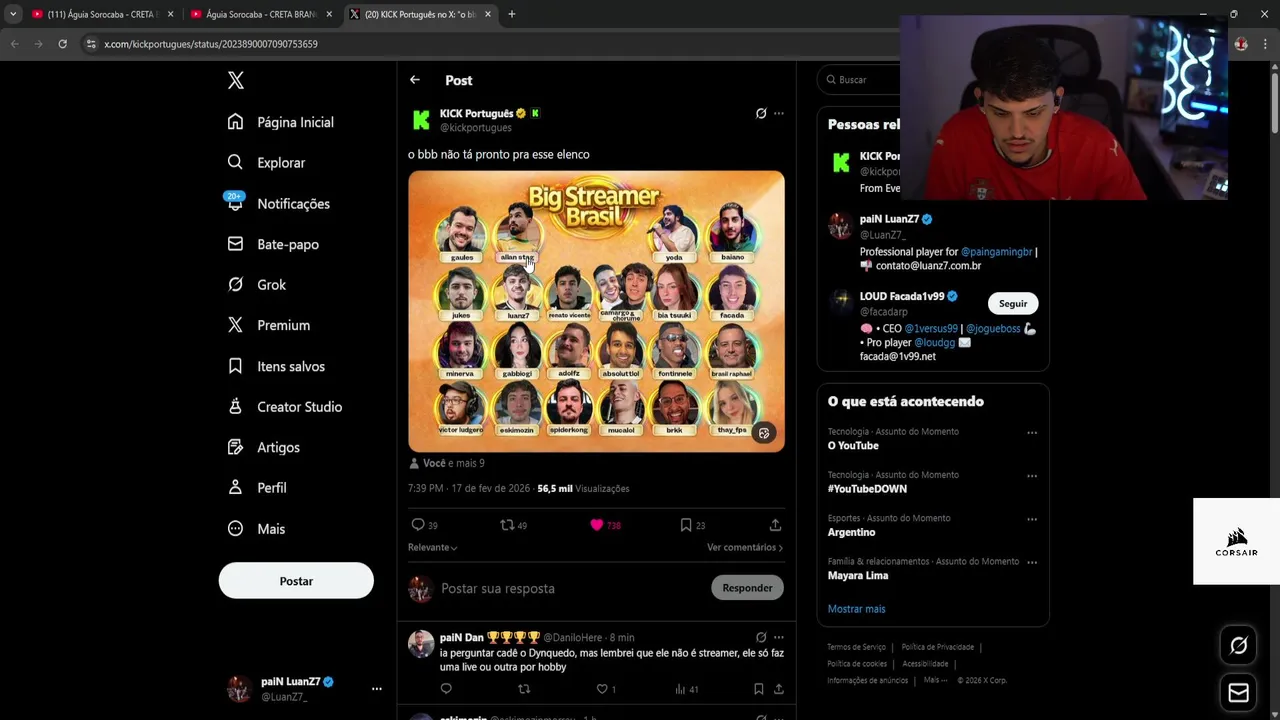Click the 'Postar sua resposta' field

(x=570, y=588)
